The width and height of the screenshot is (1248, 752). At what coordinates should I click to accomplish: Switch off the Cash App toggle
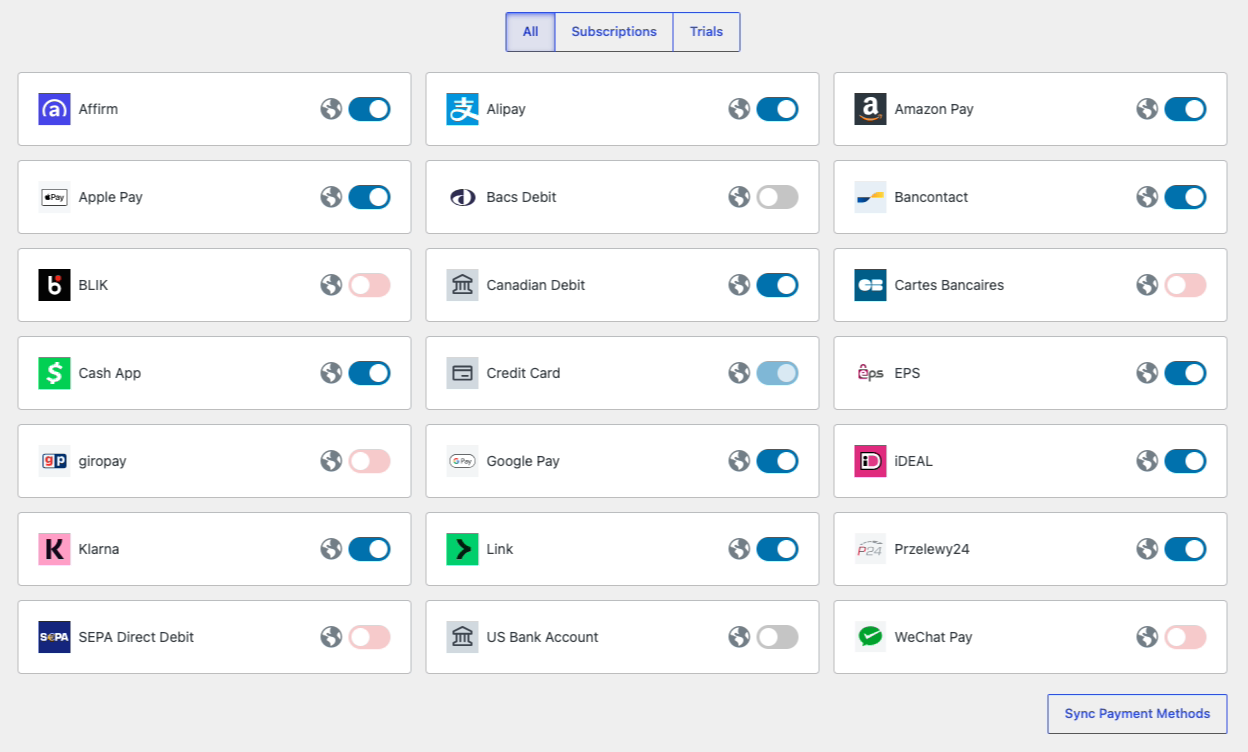click(369, 373)
